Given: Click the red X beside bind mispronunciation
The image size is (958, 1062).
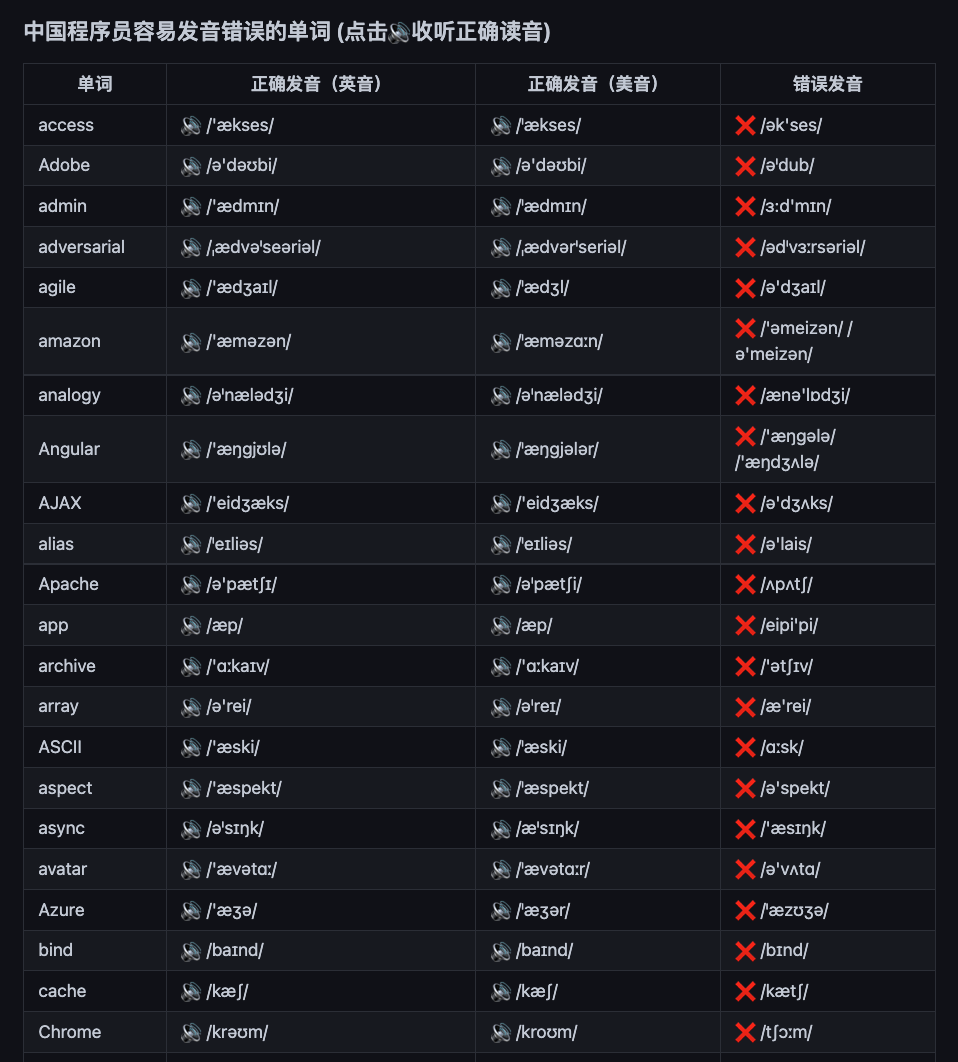Looking at the screenshot, I should pyautogui.click(x=745, y=951).
